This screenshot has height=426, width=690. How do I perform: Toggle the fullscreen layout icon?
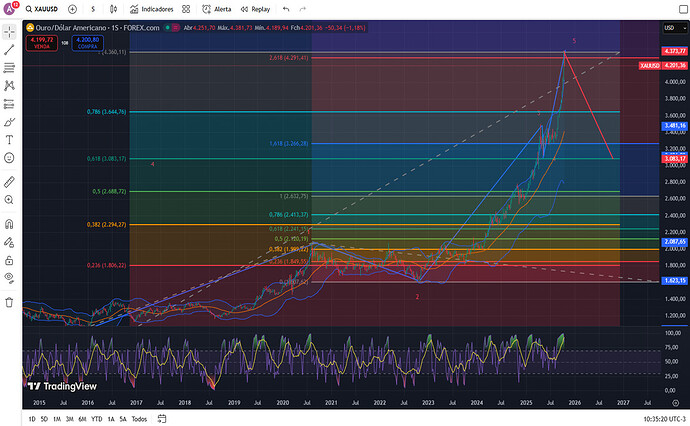[x=683, y=9]
